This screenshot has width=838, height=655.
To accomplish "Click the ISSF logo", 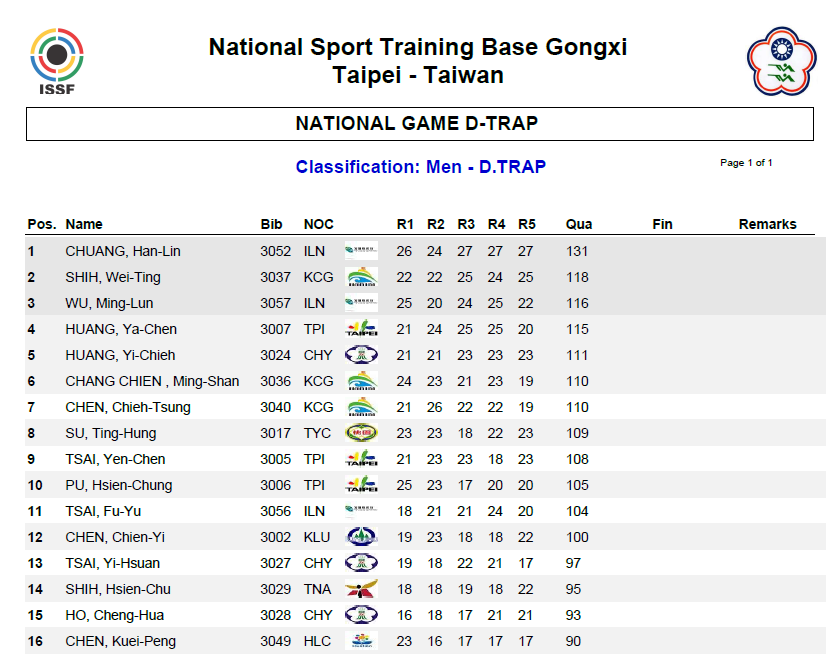I will 57,61.
